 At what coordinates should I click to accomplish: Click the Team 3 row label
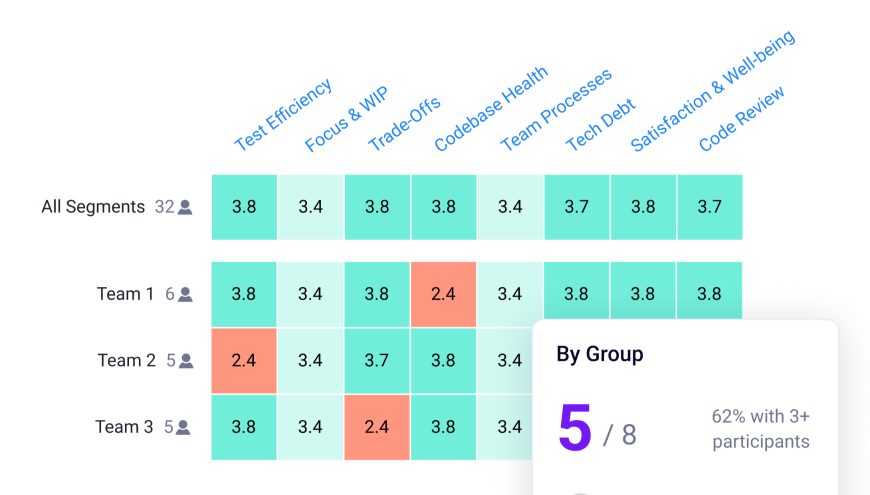click(124, 427)
